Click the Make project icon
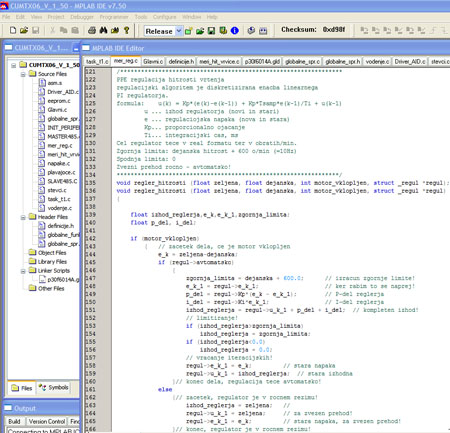The height and width of the screenshot is (433, 450). (251, 31)
